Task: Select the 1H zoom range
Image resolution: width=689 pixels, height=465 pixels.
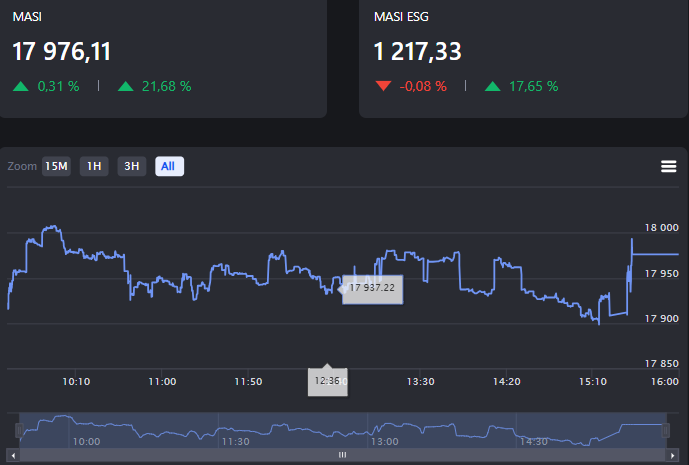Action: 94,166
